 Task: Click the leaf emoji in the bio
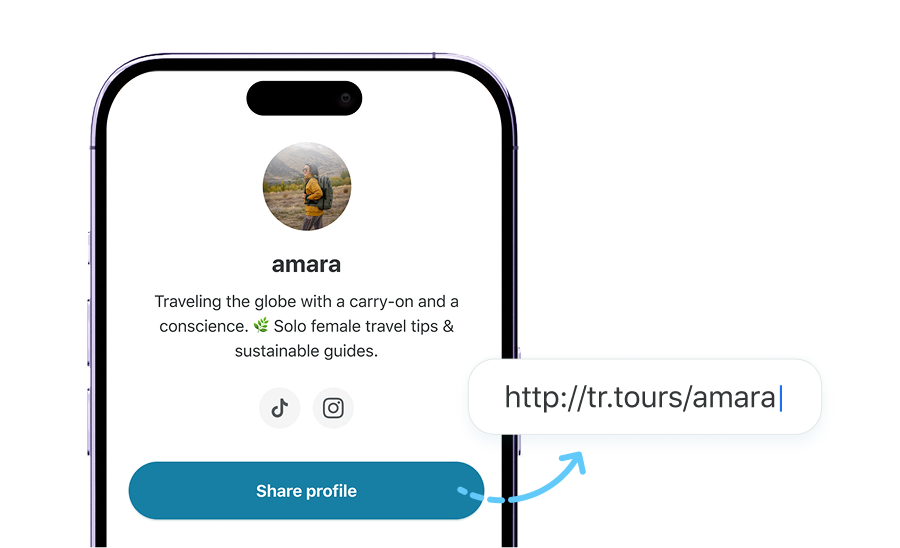point(261,325)
